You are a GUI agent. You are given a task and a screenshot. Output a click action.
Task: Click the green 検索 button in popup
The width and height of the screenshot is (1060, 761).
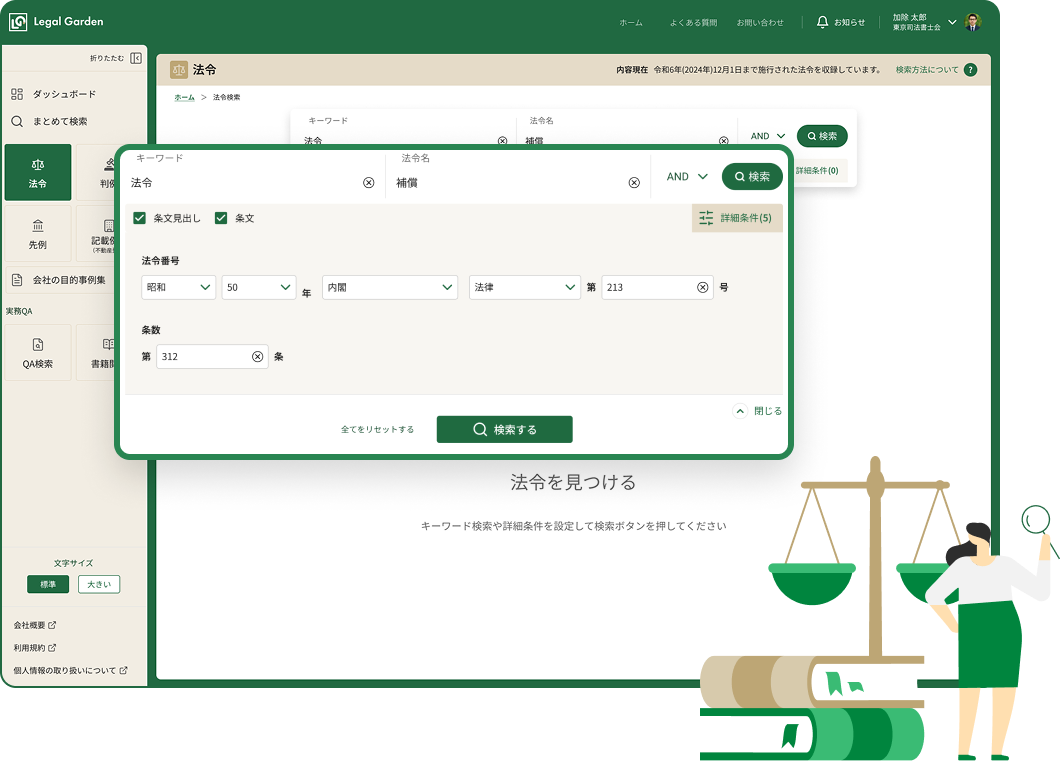tap(752, 176)
